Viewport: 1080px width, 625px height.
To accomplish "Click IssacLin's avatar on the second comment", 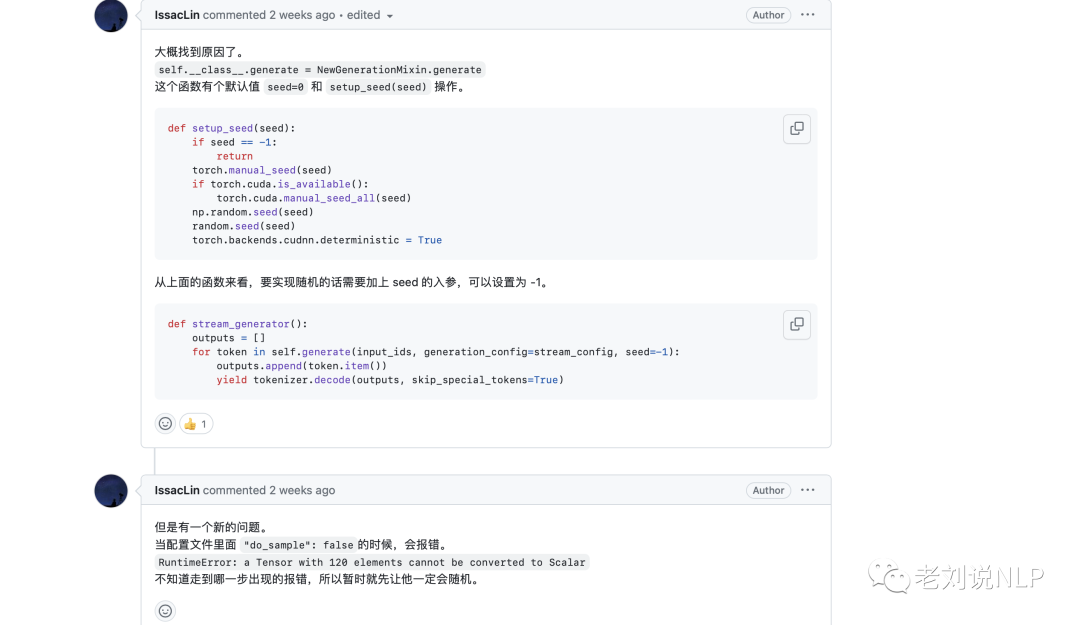I will click(x=111, y=491).
